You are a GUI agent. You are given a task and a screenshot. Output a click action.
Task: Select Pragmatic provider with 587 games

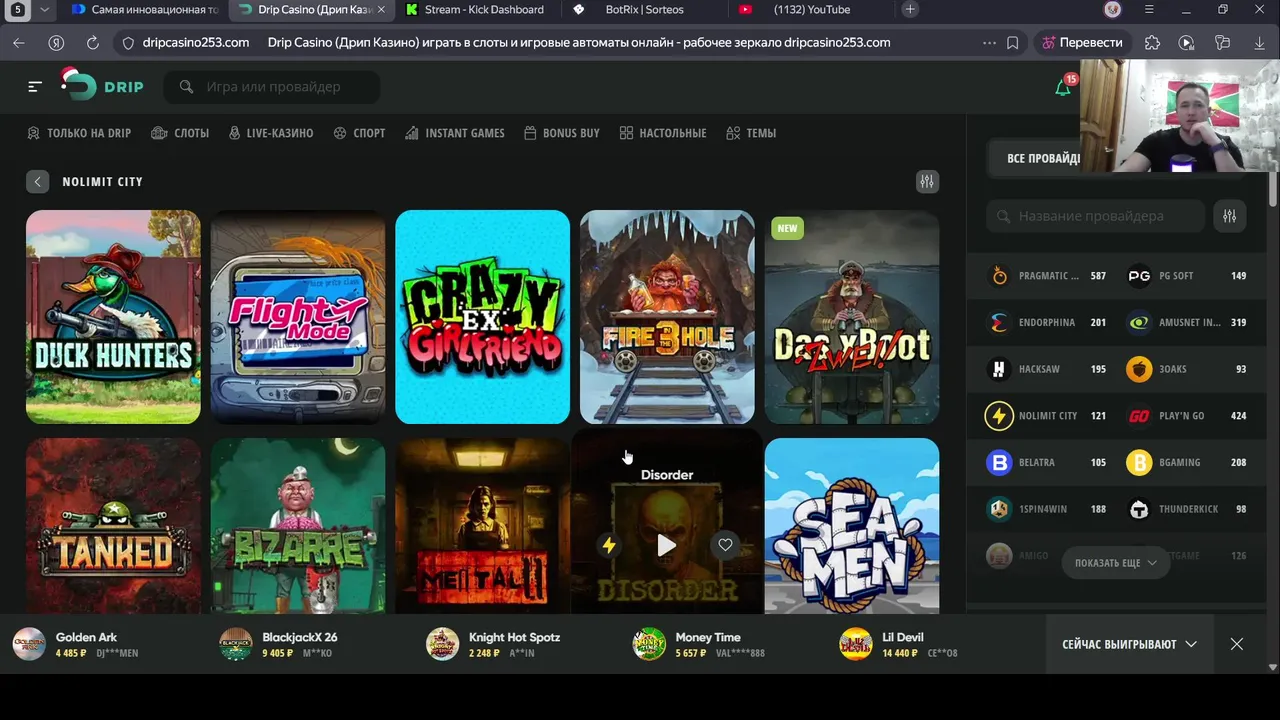(x=1047, y=276)
